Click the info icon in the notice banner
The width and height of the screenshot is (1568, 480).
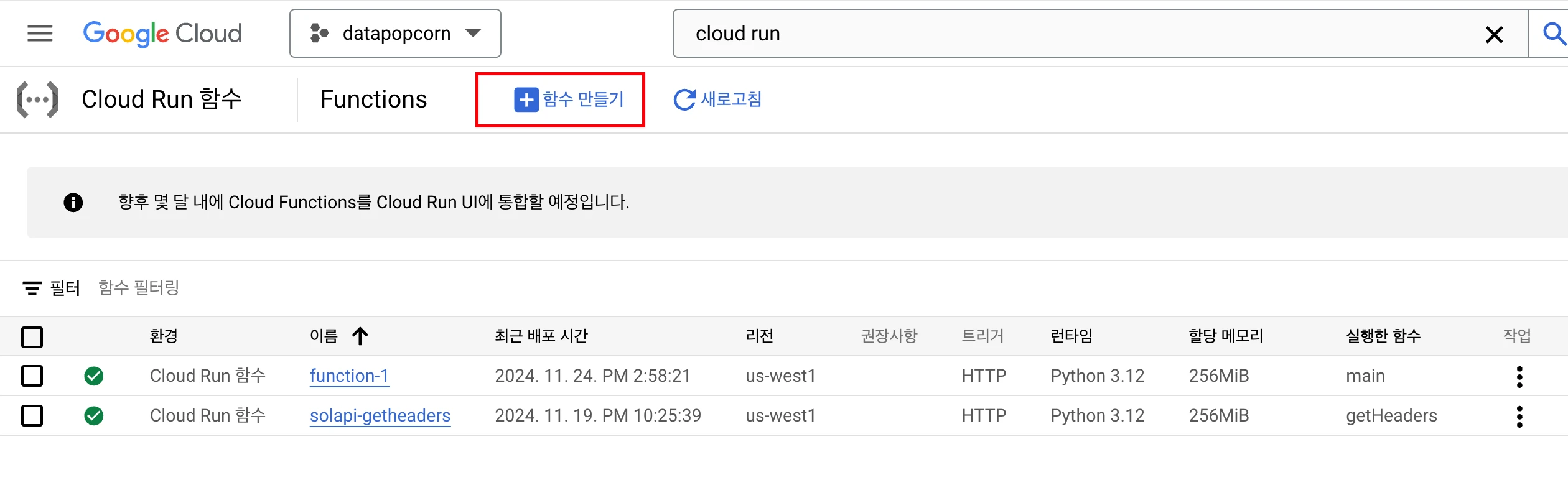click(x=73, y=203)
